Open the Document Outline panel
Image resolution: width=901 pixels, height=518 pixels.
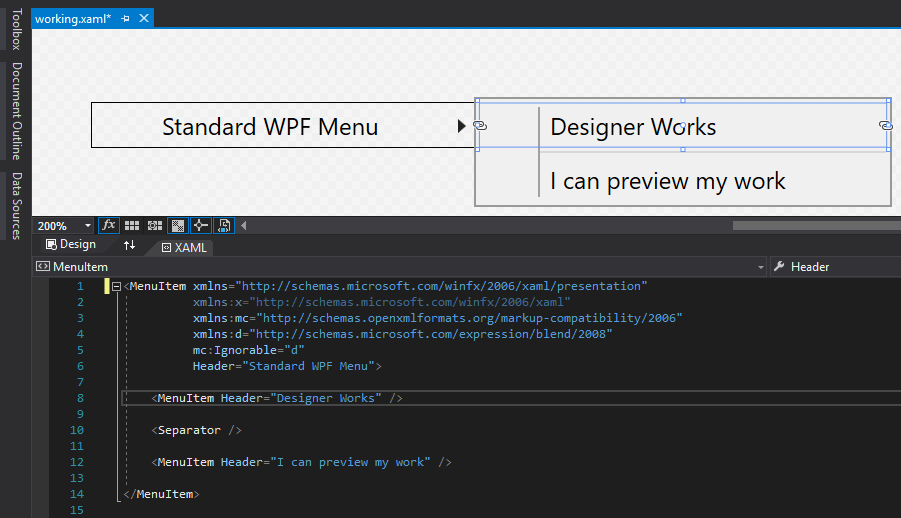(x=15, y=110)
